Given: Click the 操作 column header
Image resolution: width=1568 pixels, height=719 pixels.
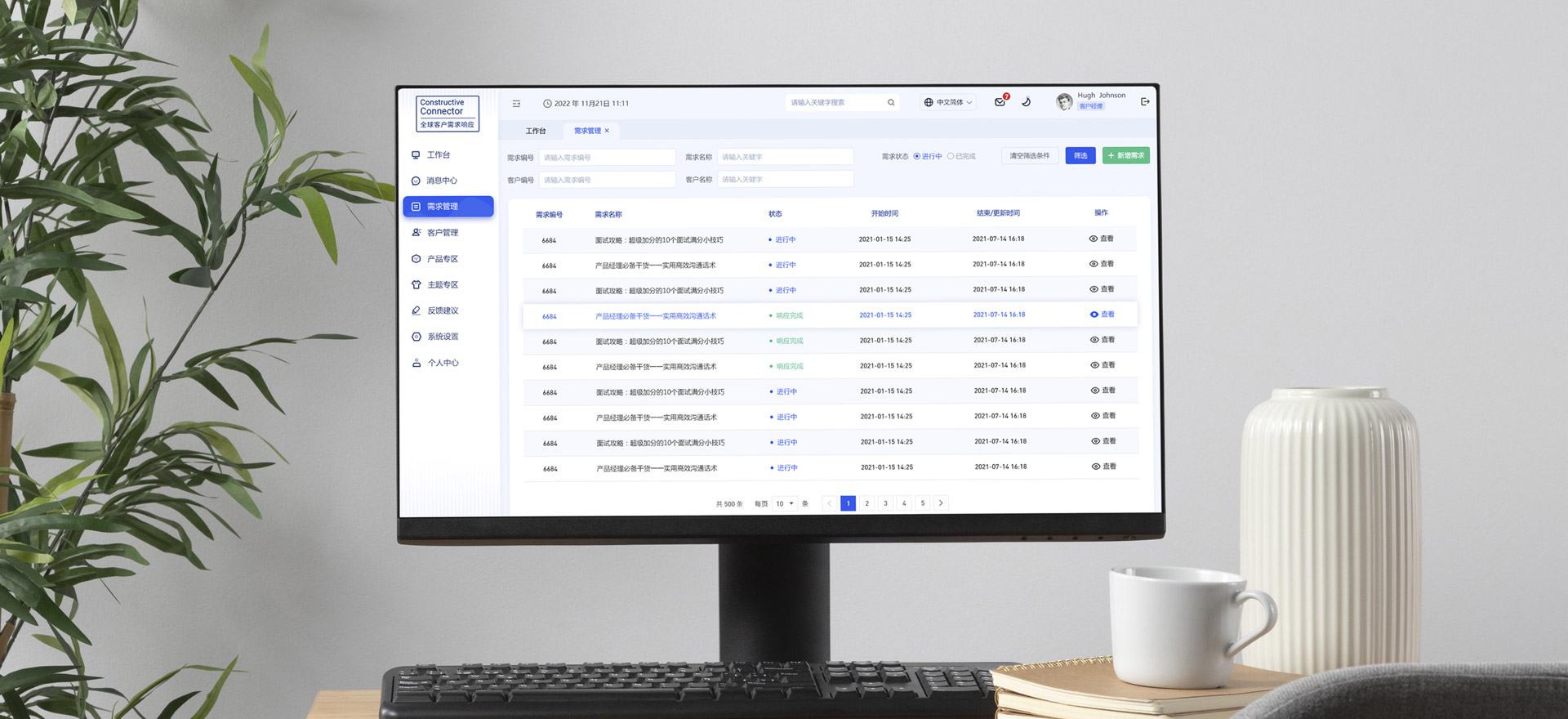Looking at the screenshot, I should pyautogui.click(x=1101, y=212).
